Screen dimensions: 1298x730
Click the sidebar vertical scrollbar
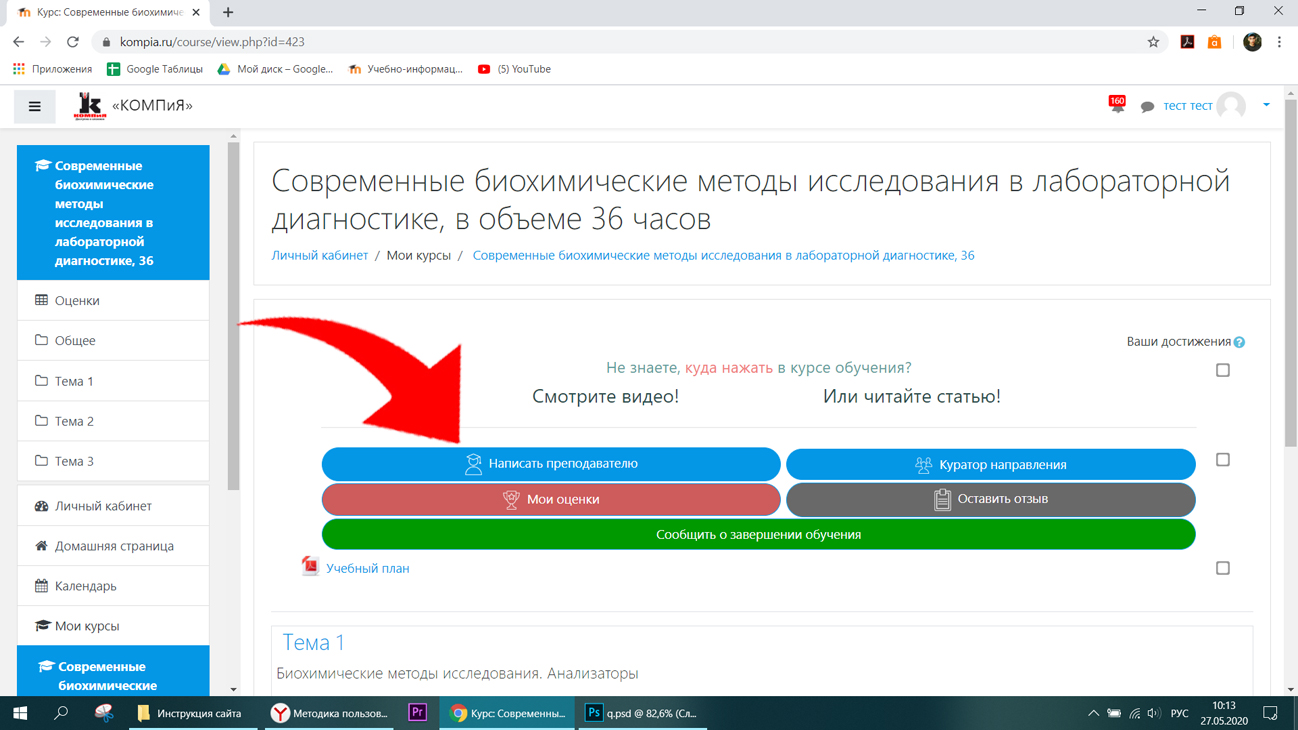(233, 316)
